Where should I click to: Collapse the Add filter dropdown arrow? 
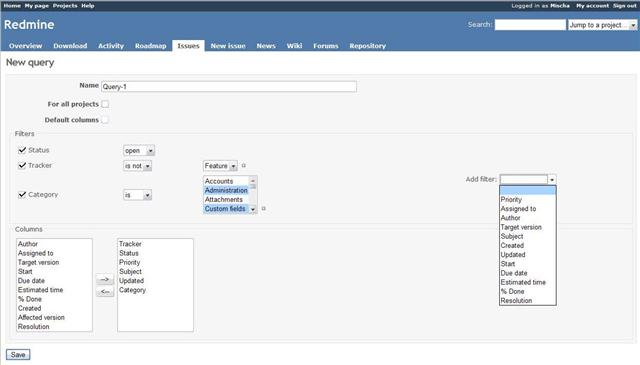[x=552, y=179]
